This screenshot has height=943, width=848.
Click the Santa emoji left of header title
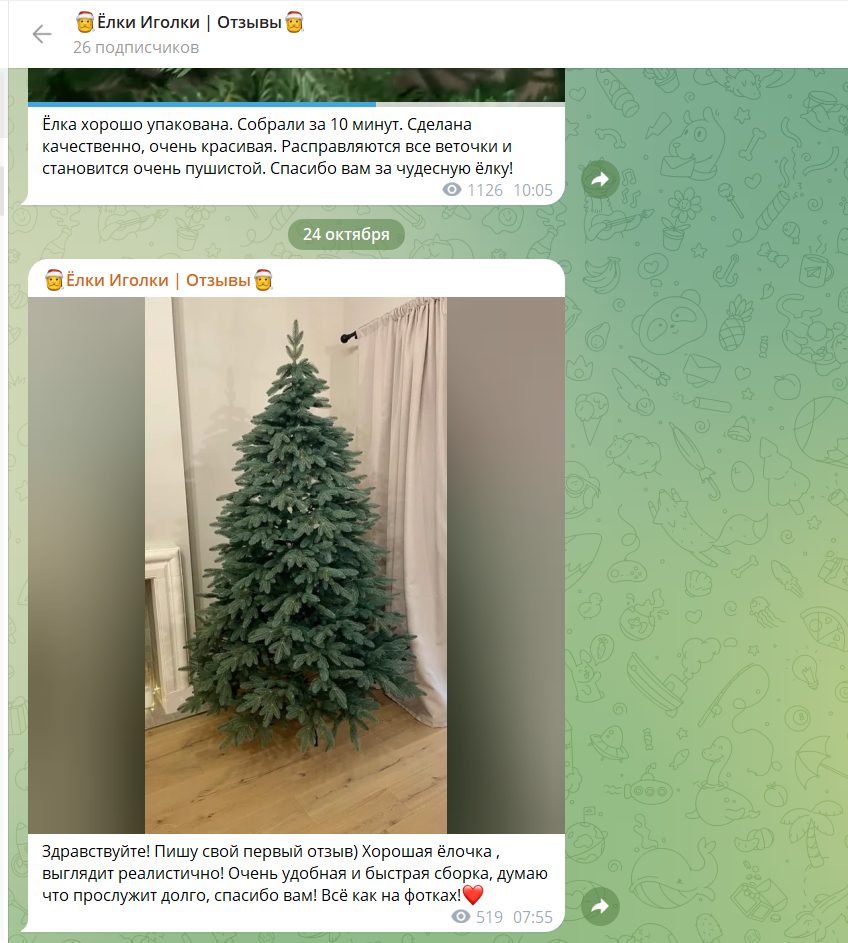click(x=85, y=23)
